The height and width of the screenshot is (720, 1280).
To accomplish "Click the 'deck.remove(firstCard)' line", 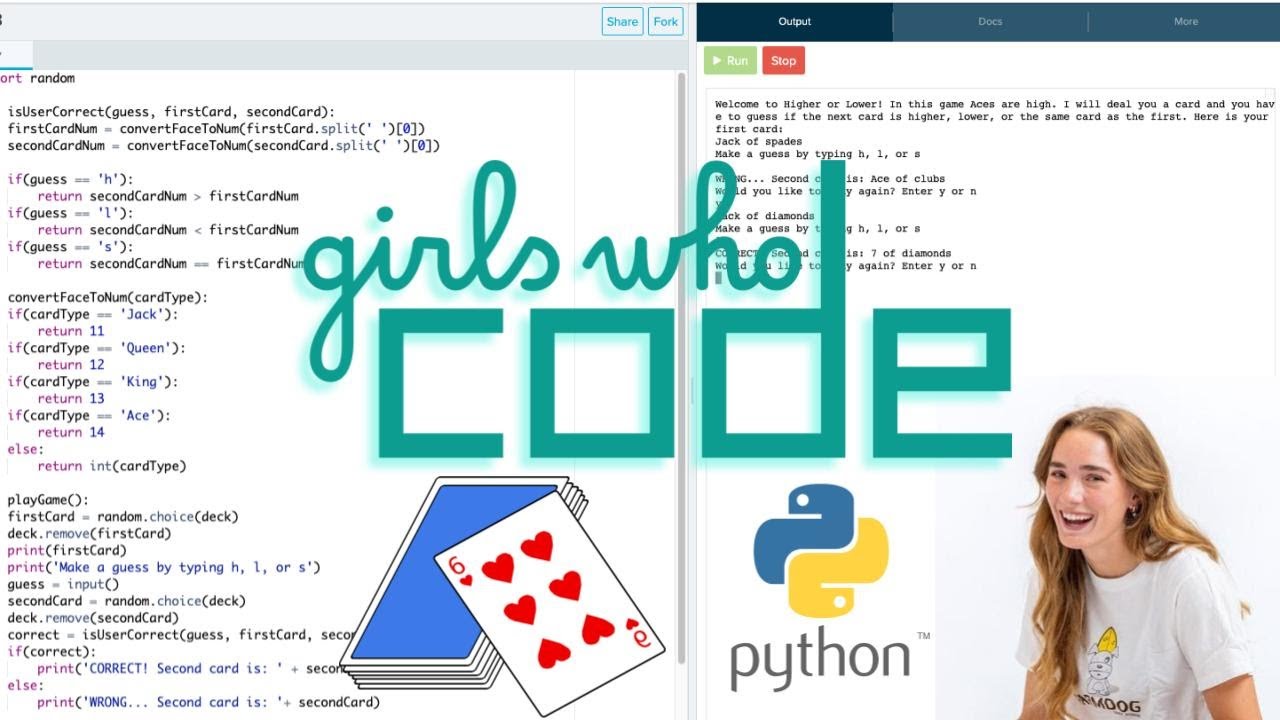I will click(x=89, y=534).
